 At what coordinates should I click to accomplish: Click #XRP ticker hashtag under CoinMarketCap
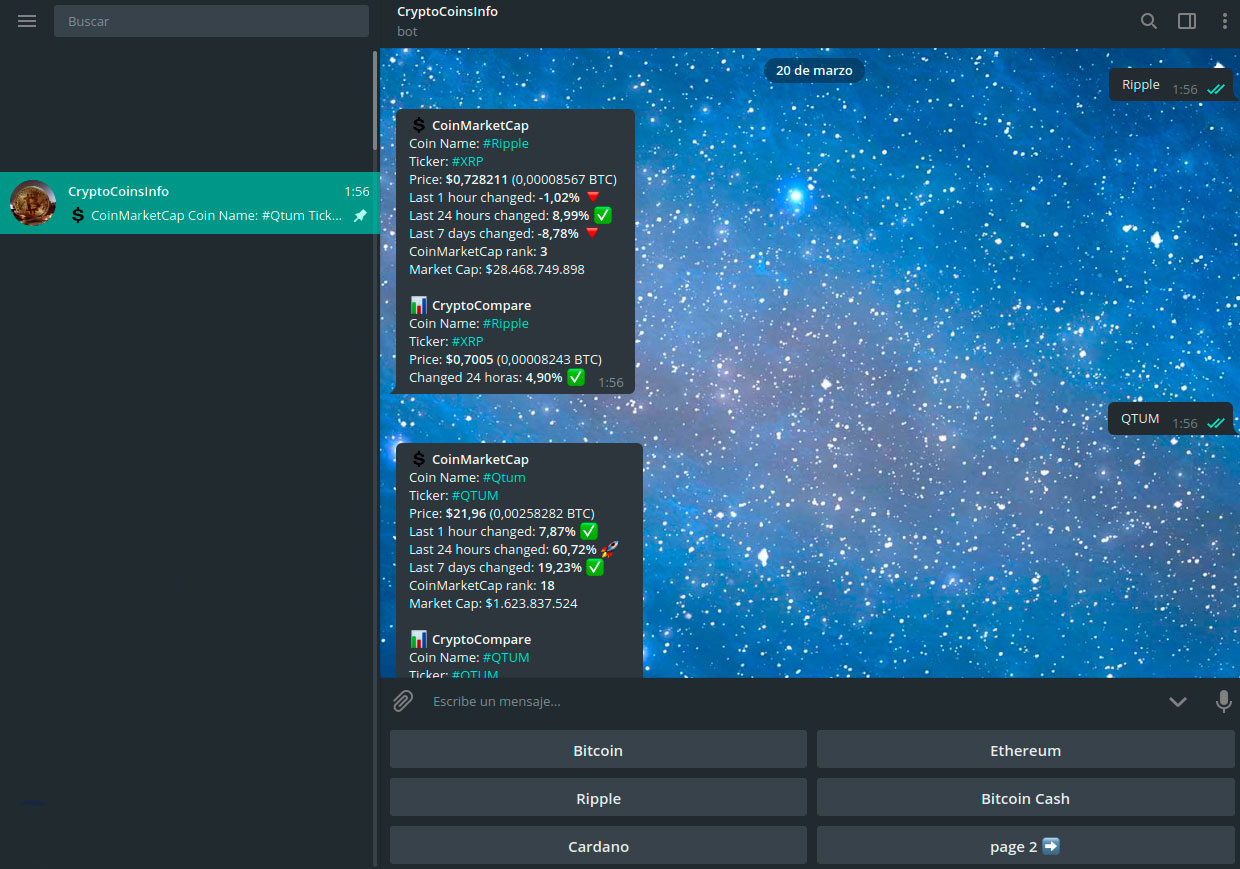tap(467, 162)
